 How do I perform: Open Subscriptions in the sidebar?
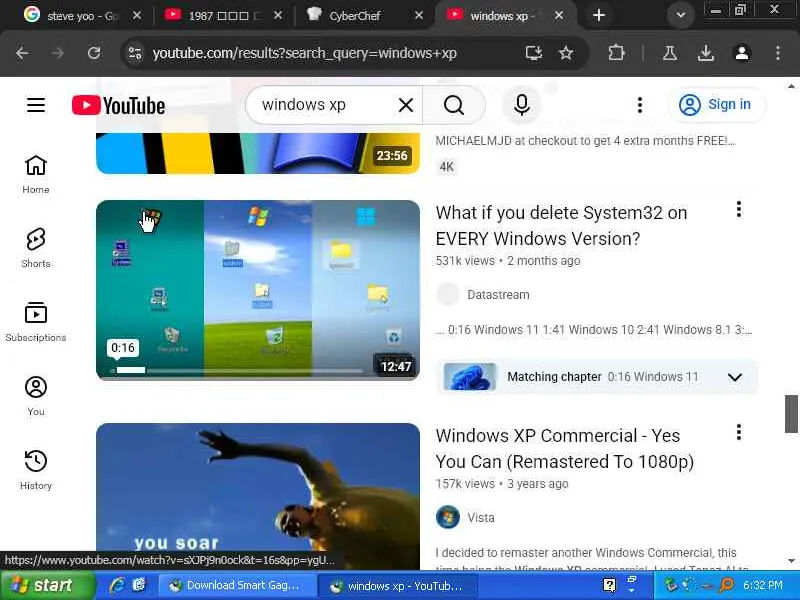pyautogui.click(x=36, y=322)
